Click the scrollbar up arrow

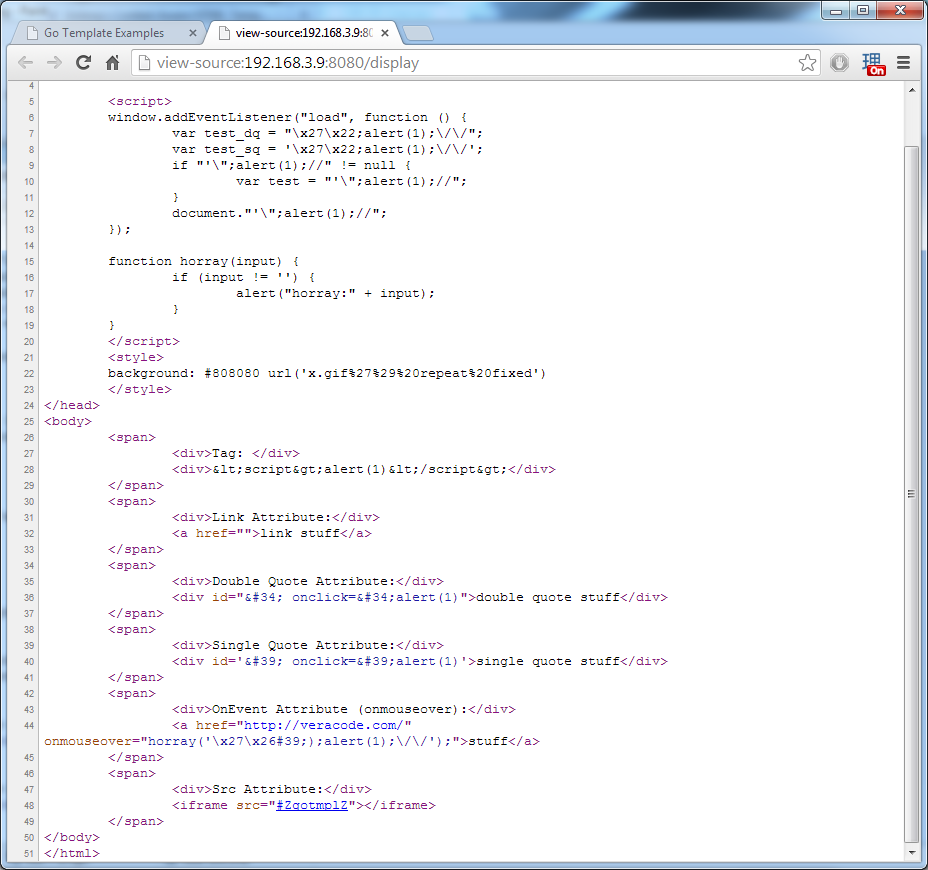point(911,91)
